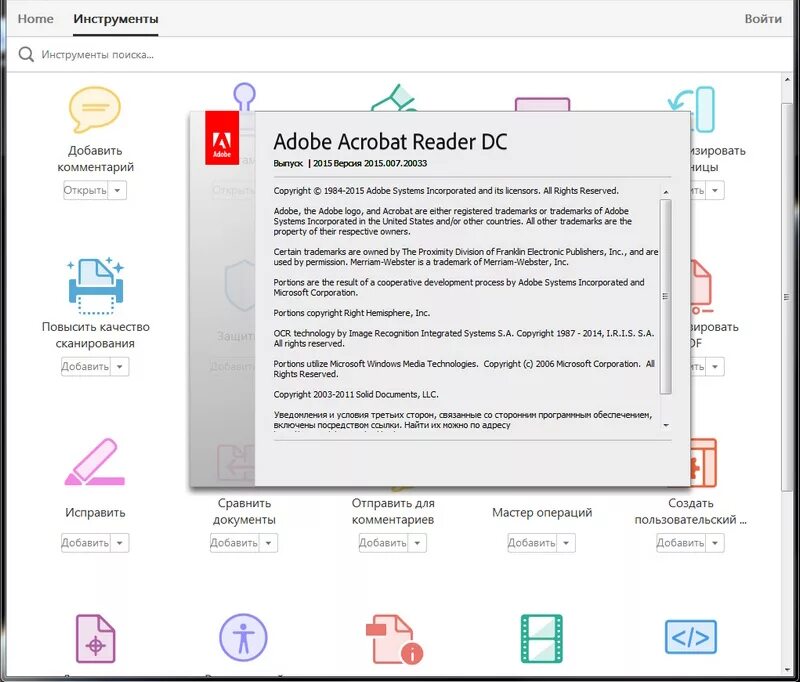Select the green film Rich Media icon
The width and height of the screenshot is (800, 682).
click(x=541, y=639)
